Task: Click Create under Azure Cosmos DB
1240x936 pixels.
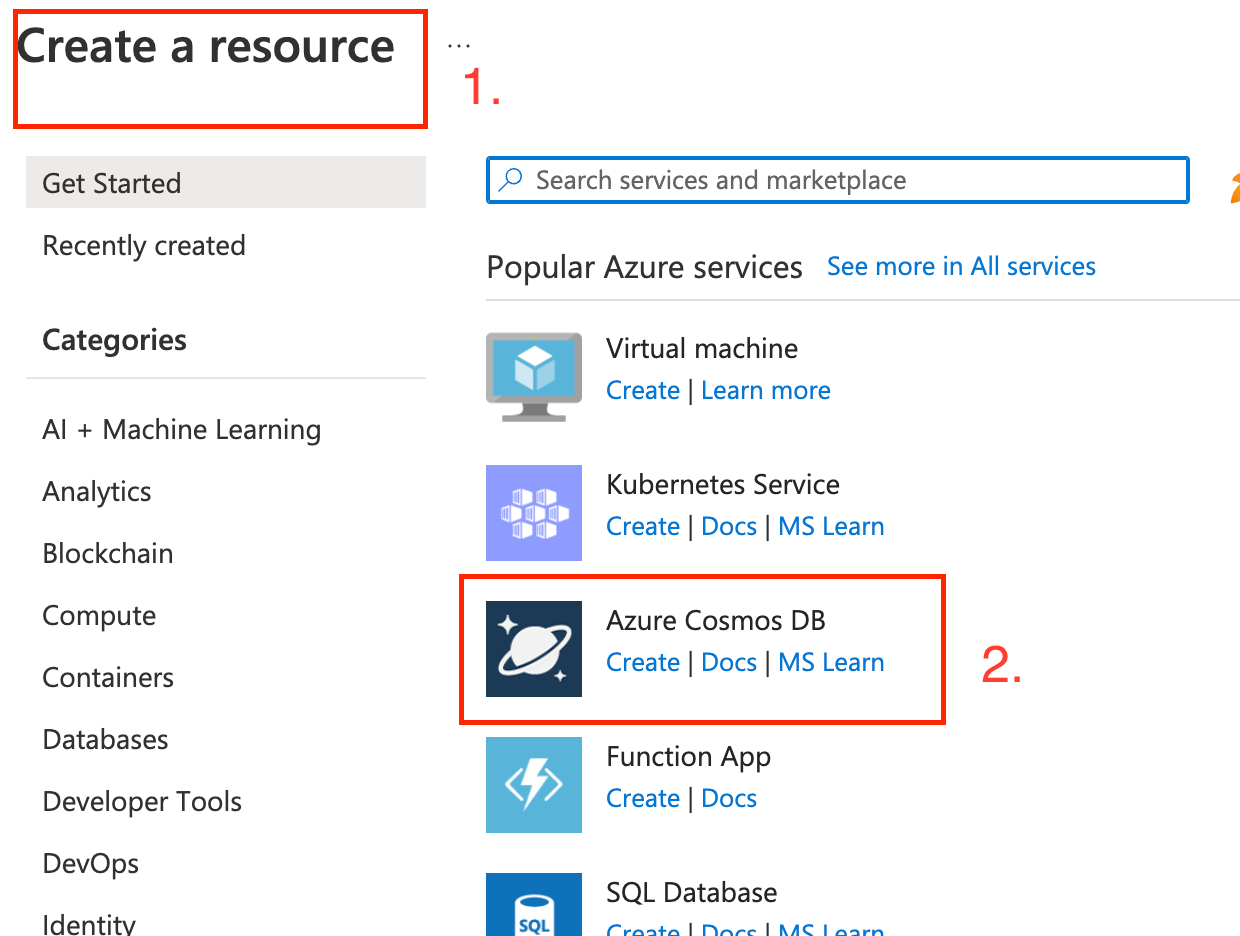Action: (643, 662)
